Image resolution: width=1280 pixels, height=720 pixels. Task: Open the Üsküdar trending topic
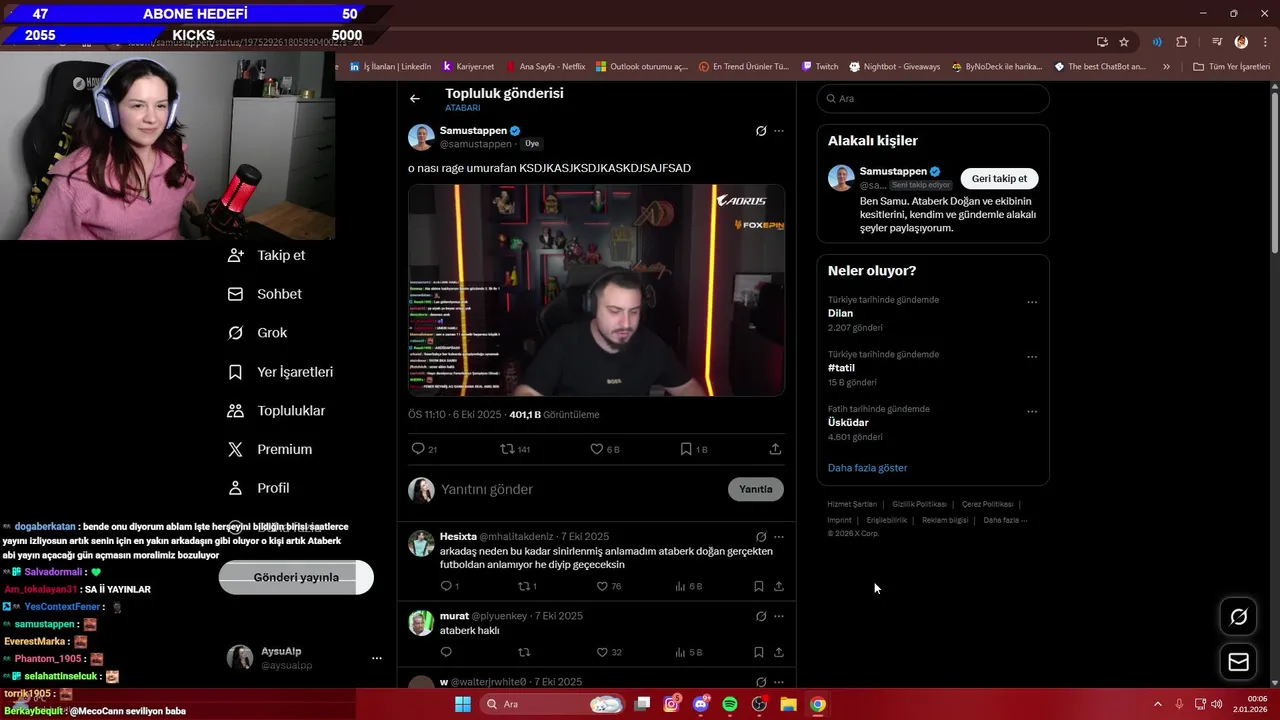tap(848, 422)
